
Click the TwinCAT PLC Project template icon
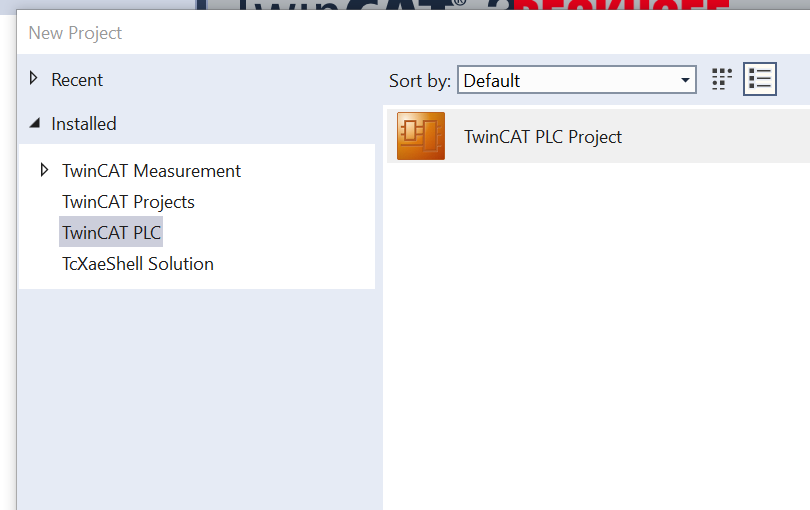pyautogui.click(x=421, y=136)
